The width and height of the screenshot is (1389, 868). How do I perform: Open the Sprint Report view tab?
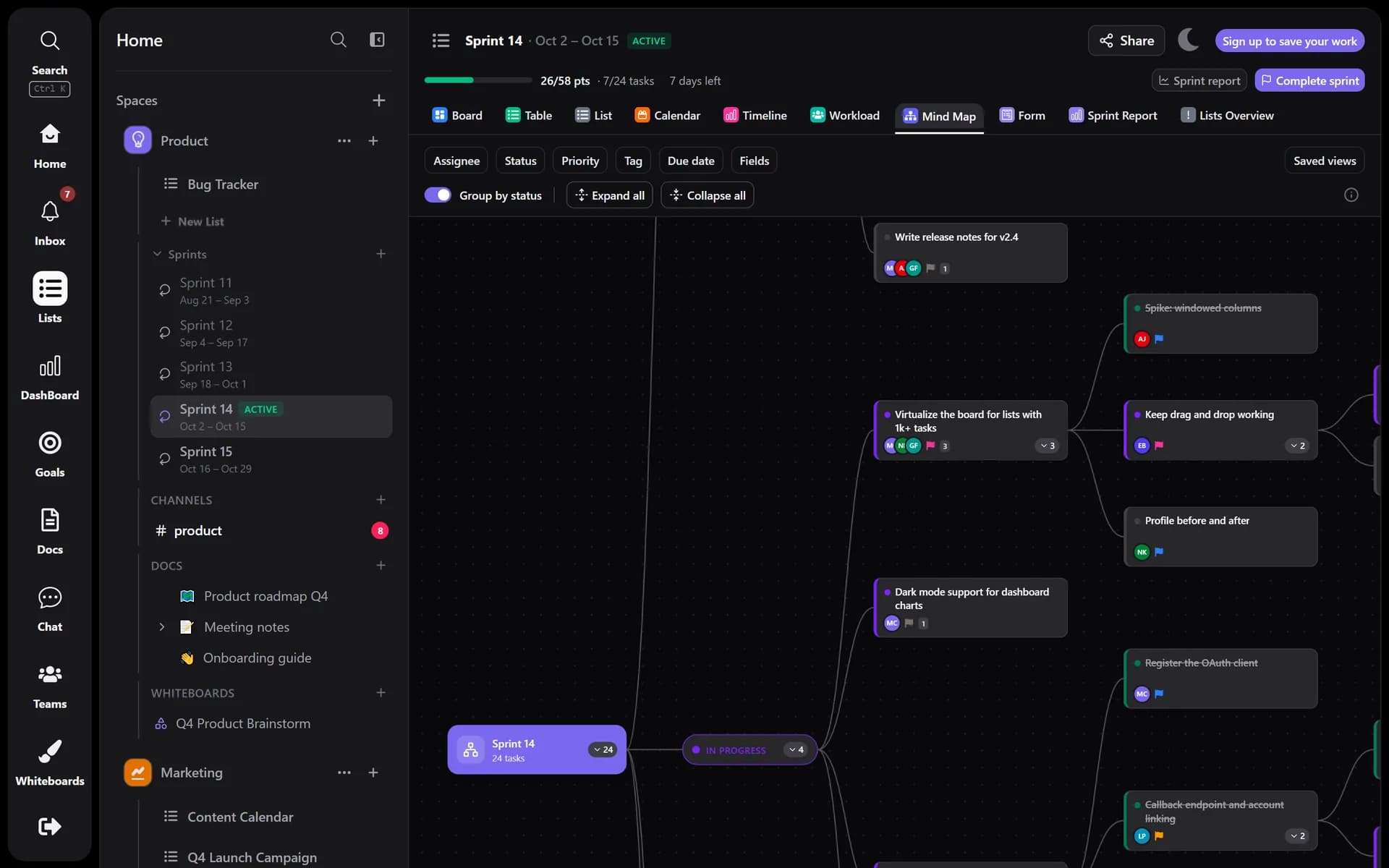1113,116
